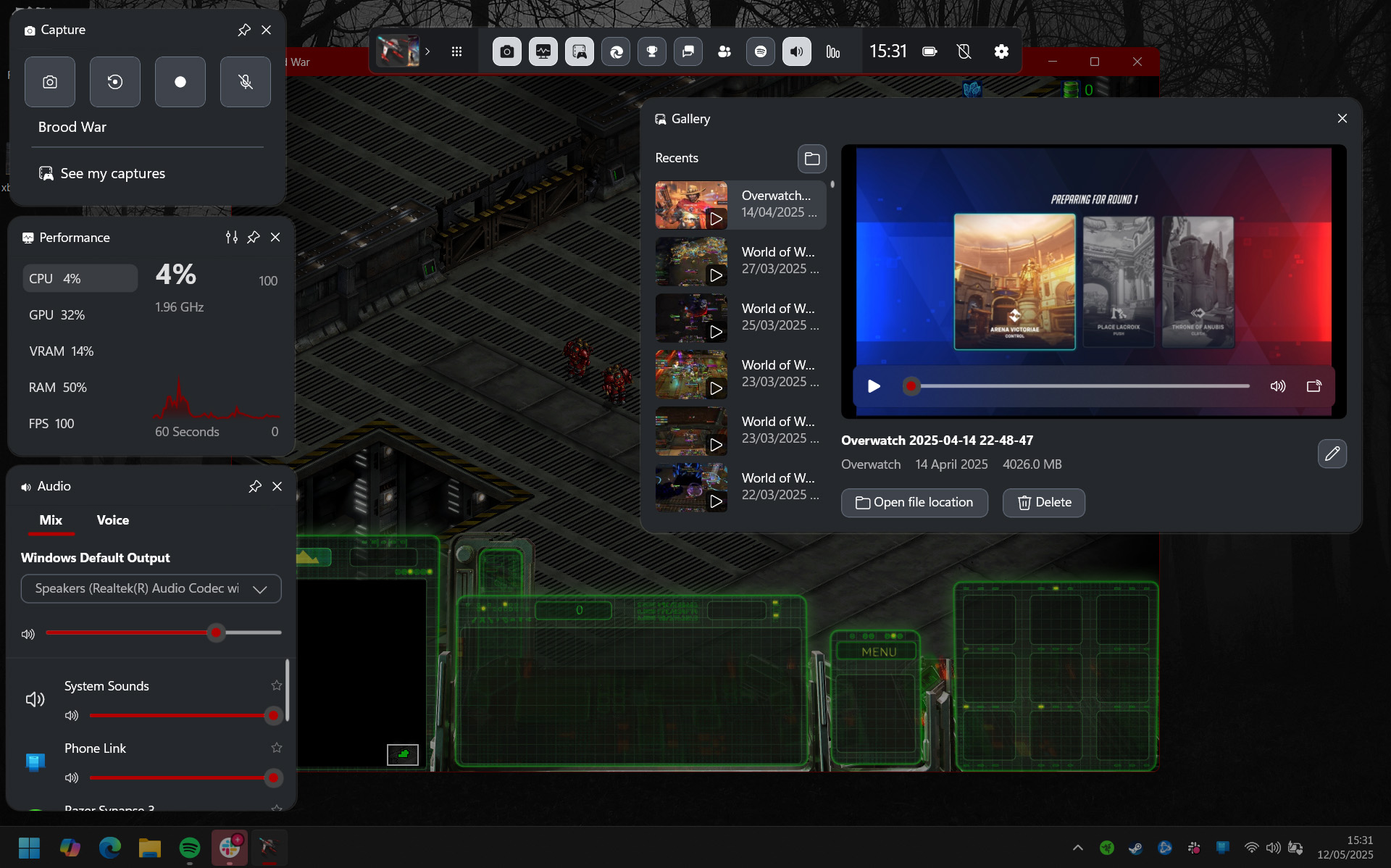Select World of Warcraft 27/03/2025 capture thumbnail
This screenshot has width=1391, height=868.
(691, 261)
